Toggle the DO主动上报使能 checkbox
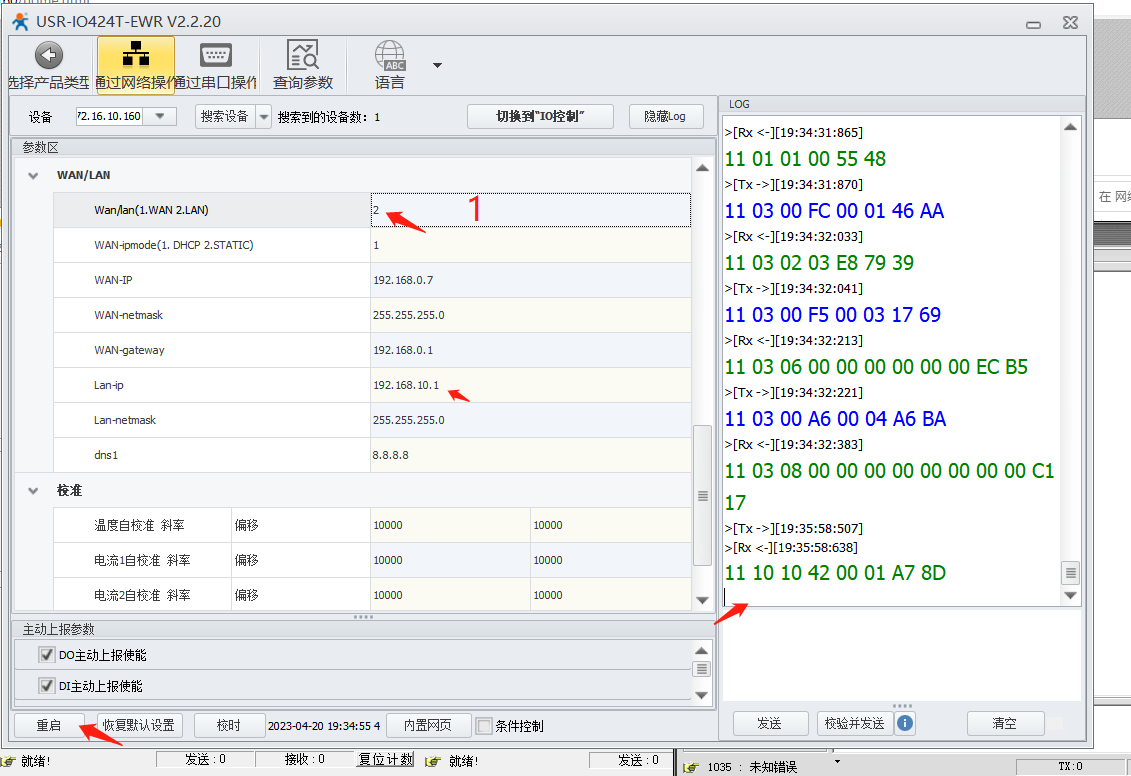Screen dimensions: 1131x776 click(x=46, y=655)
